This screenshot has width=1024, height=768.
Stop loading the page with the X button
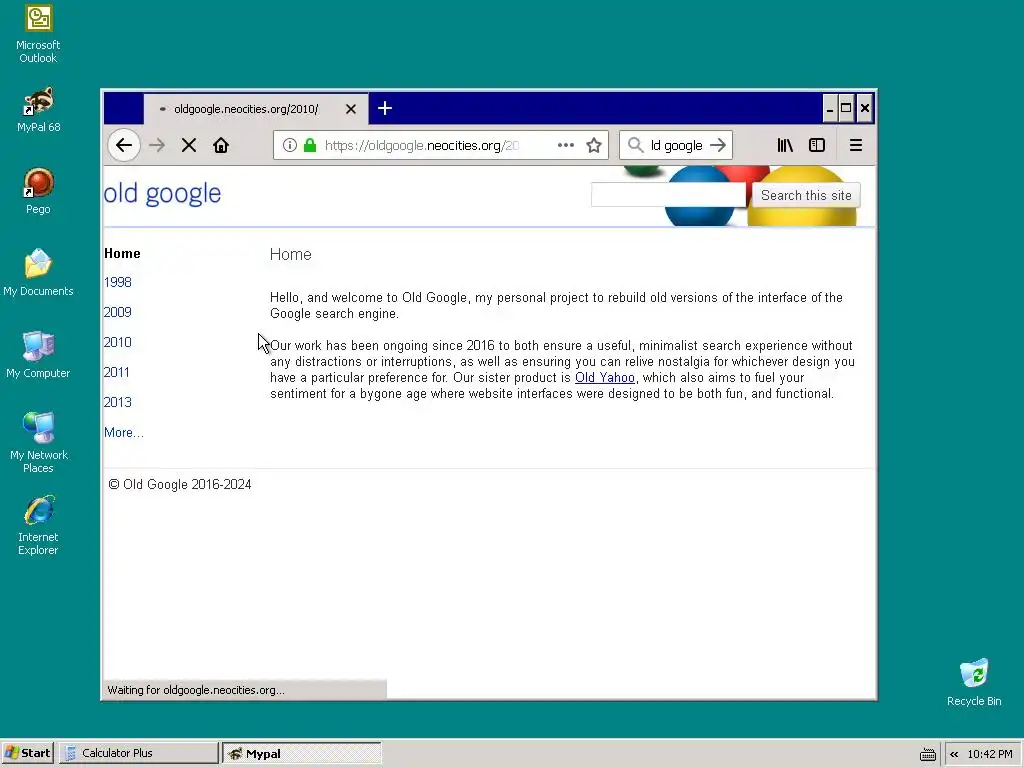point(189,145)
